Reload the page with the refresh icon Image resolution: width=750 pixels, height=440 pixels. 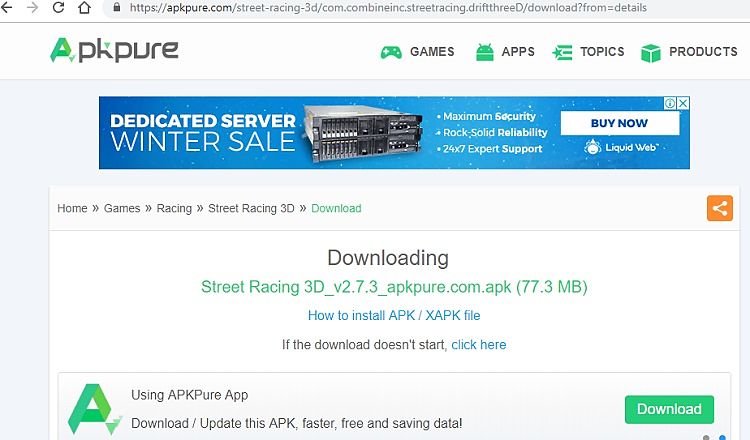(58, 7)
